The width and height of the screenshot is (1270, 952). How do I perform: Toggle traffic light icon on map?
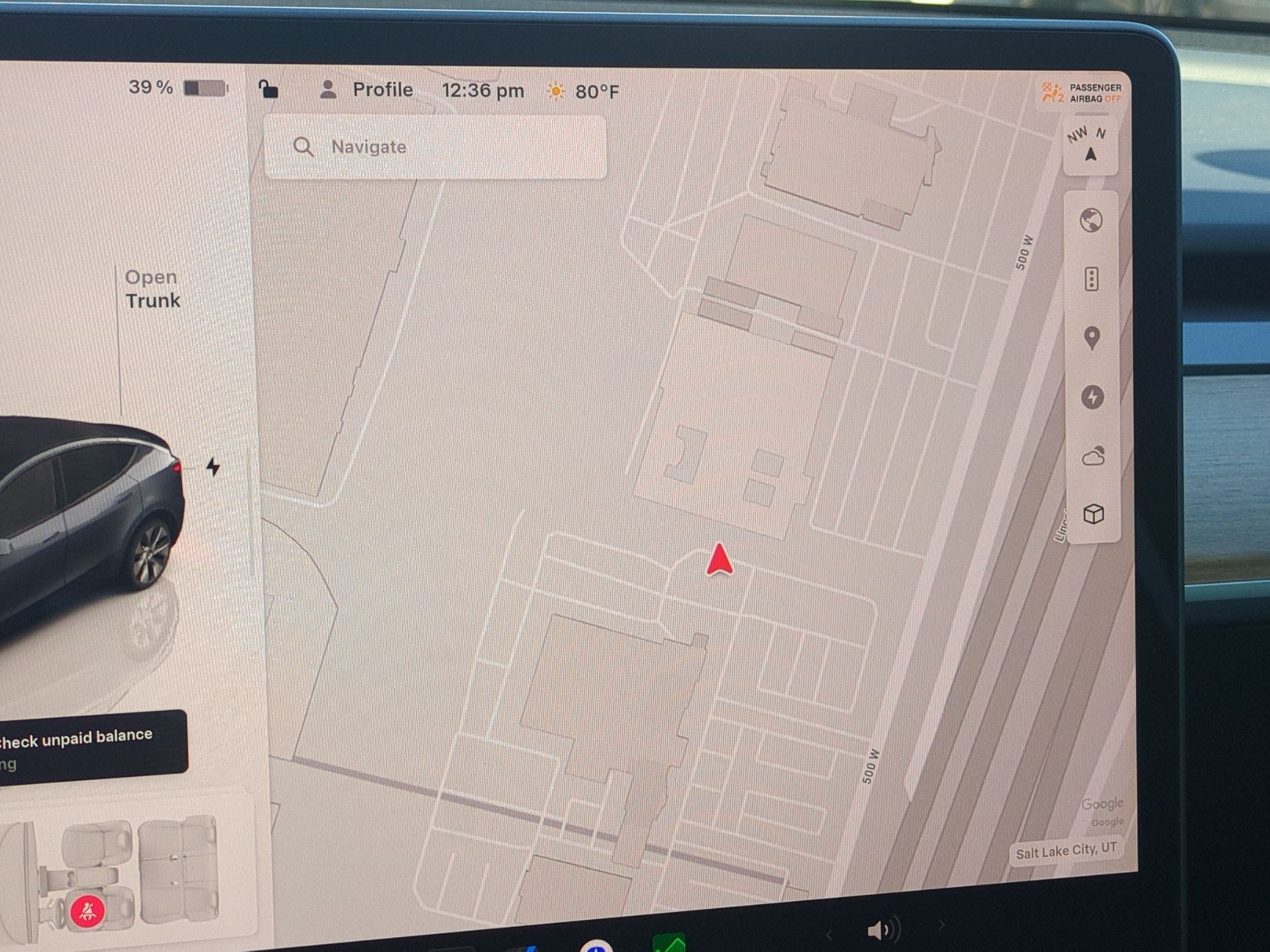1091,279
